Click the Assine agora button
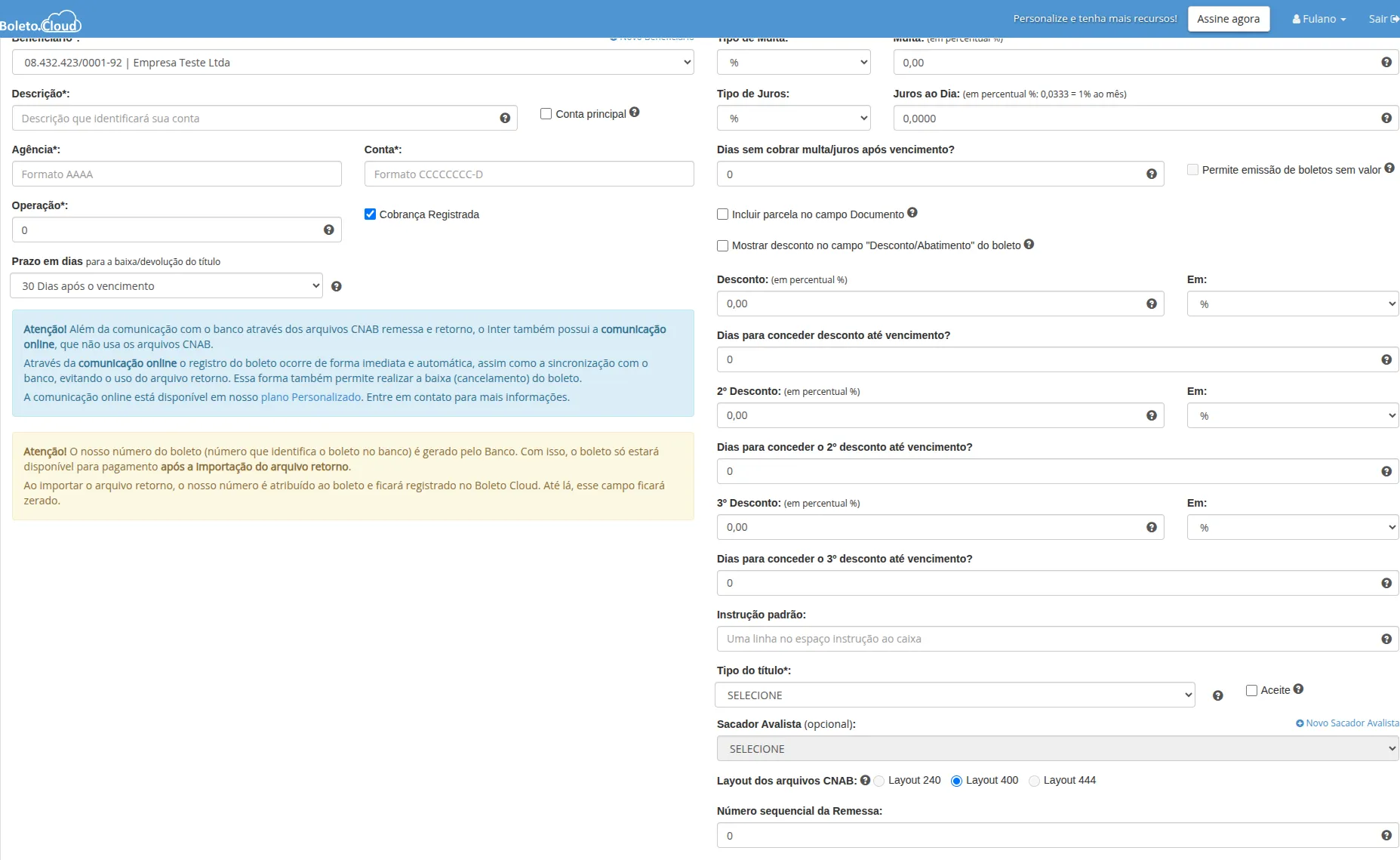This screenshot has width=1400, height=860. coord(1228,19)
